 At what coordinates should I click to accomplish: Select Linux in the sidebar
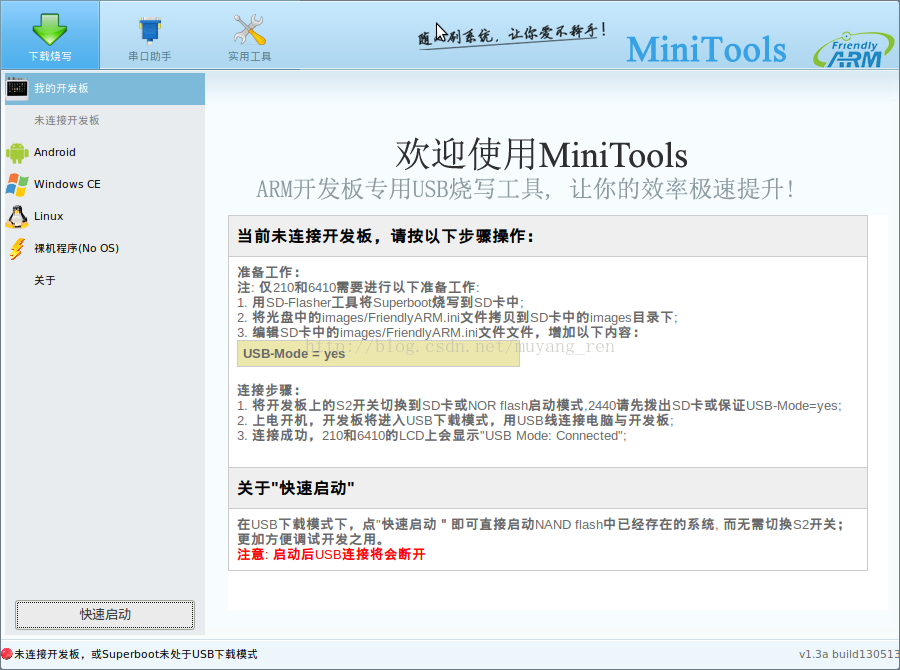105,216
